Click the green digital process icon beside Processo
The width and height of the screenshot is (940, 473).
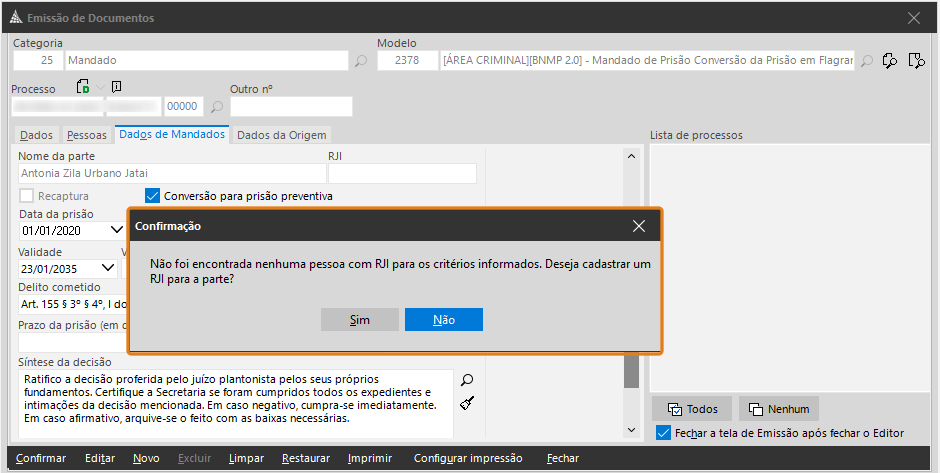[84, 88]
